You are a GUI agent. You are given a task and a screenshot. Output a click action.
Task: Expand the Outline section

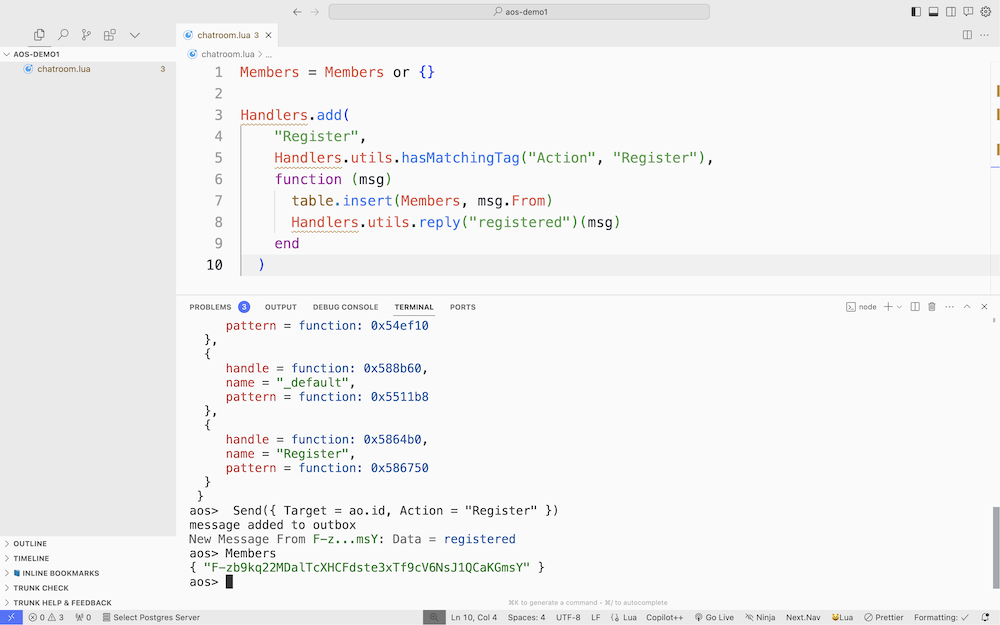click(30, 544)
